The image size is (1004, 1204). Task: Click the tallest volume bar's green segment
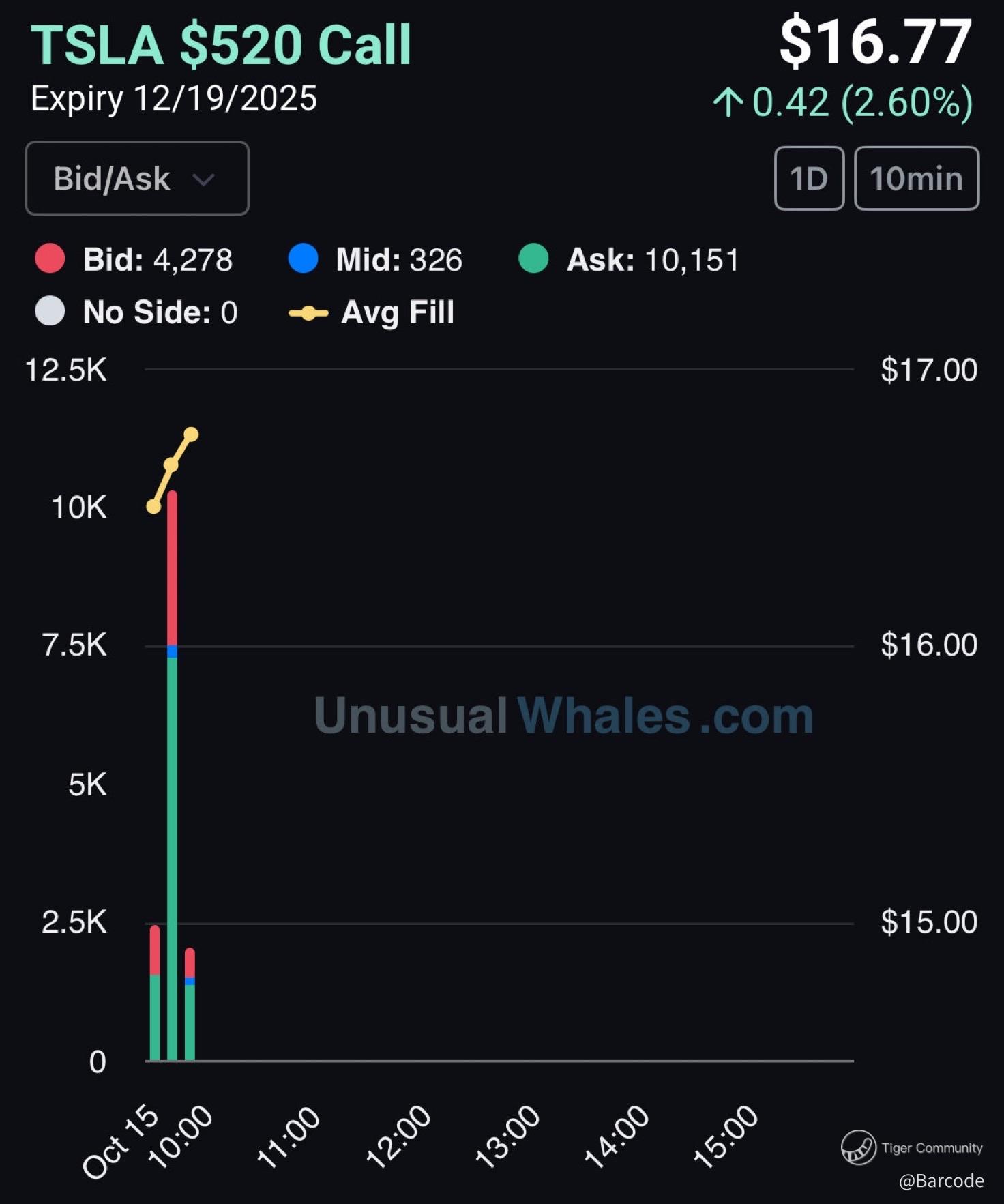pyautogui.click(x=172, y=853)
